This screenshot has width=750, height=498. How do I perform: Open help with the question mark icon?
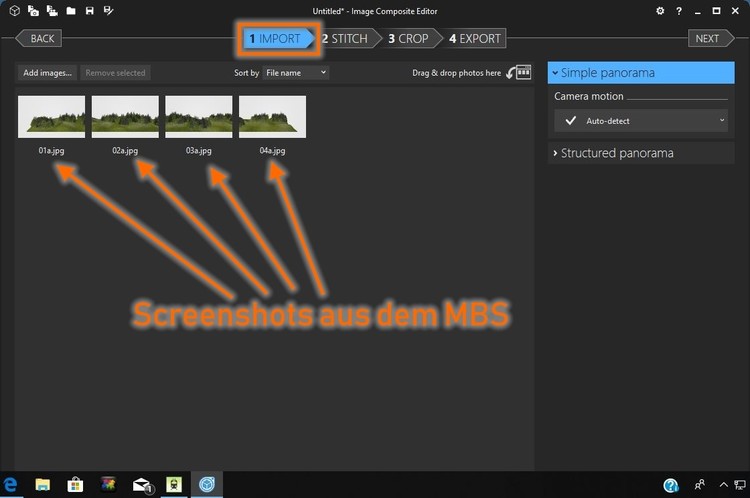click(679, 11)
